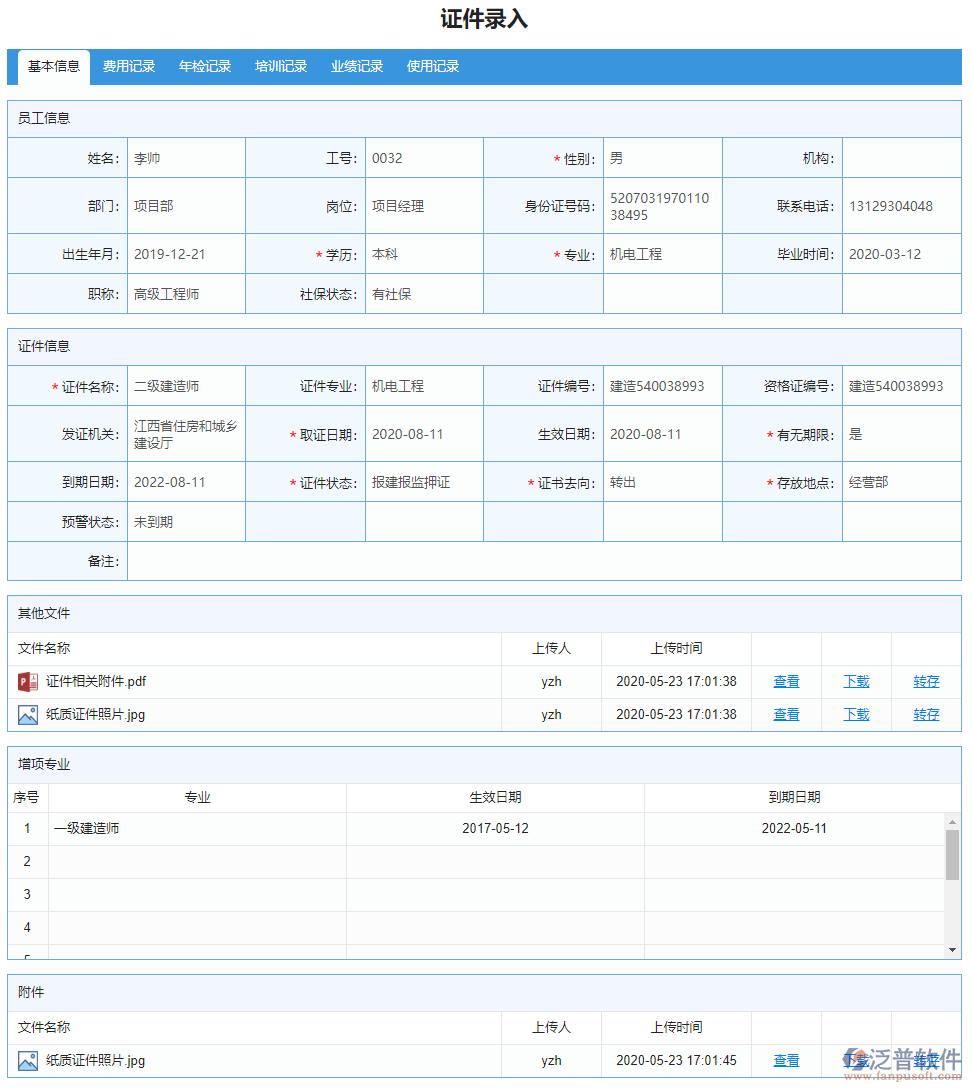Open the 培训记录 tab

280,66
